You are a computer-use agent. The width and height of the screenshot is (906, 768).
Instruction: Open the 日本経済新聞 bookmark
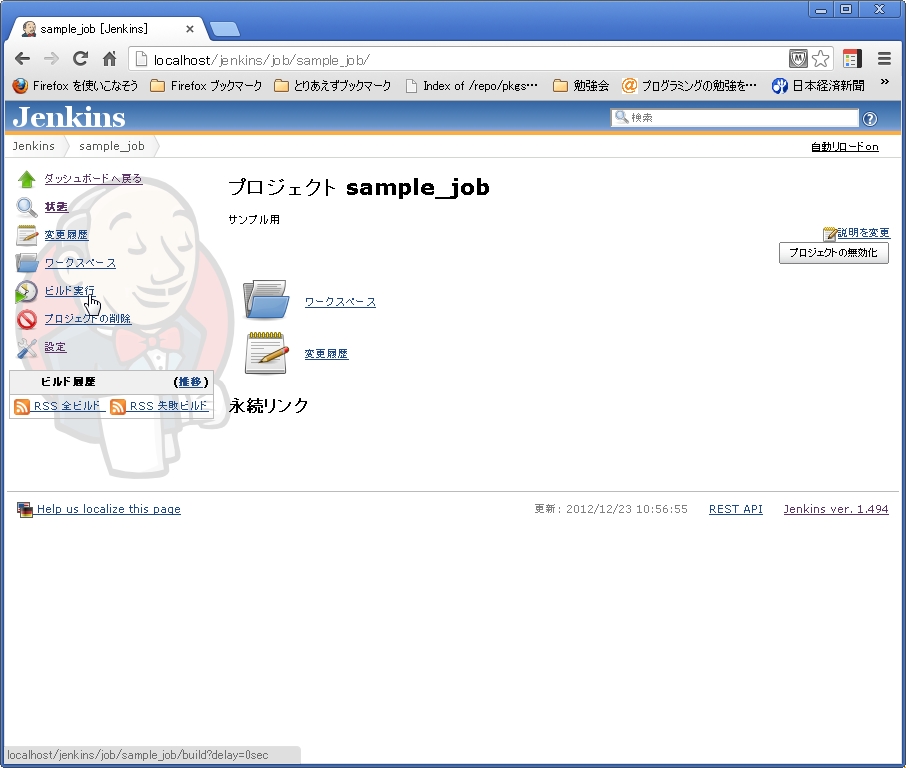818,86
